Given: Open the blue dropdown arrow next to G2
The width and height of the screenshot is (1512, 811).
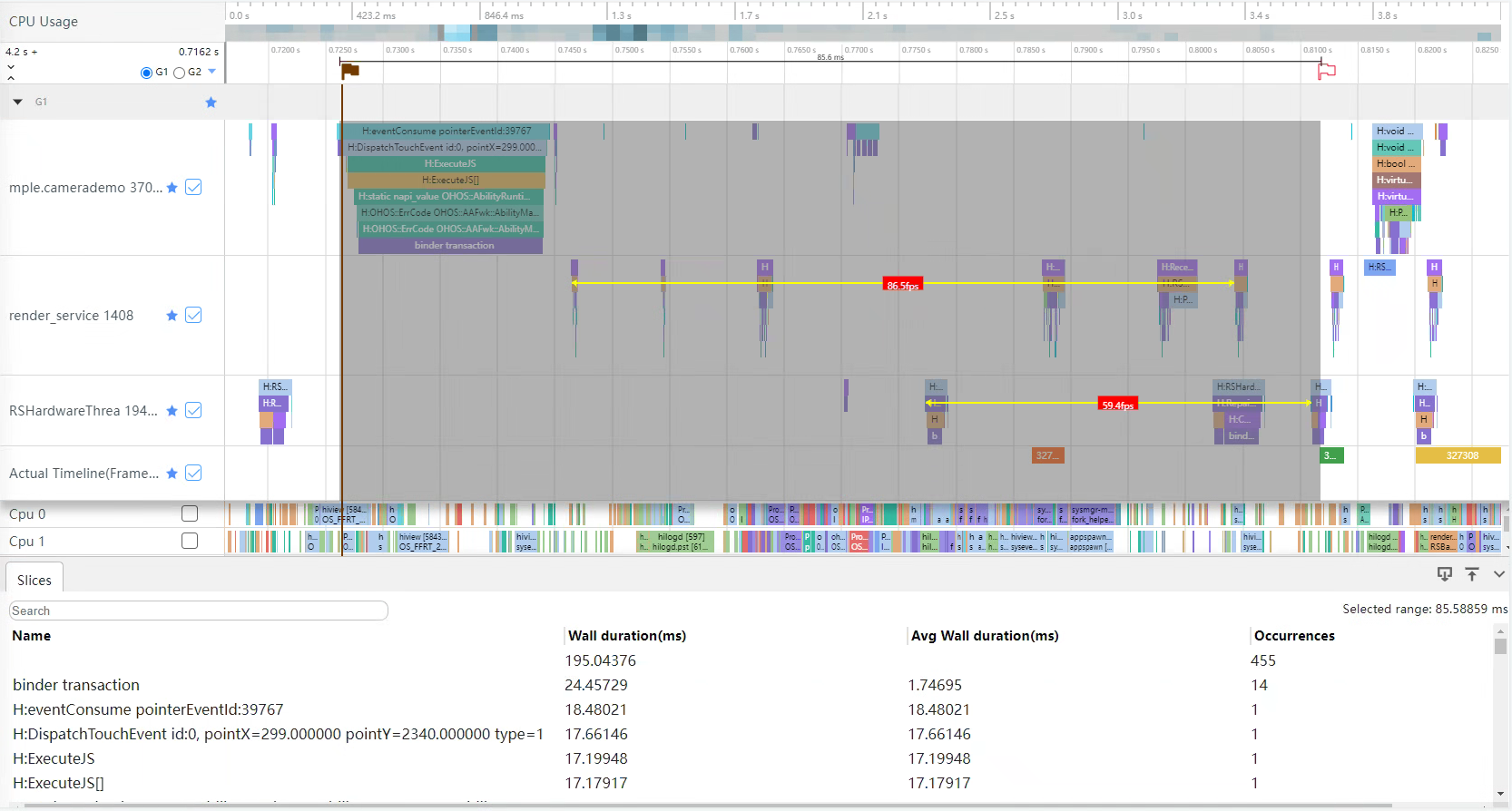Looking at the screenshot, I should pos(212,72).
